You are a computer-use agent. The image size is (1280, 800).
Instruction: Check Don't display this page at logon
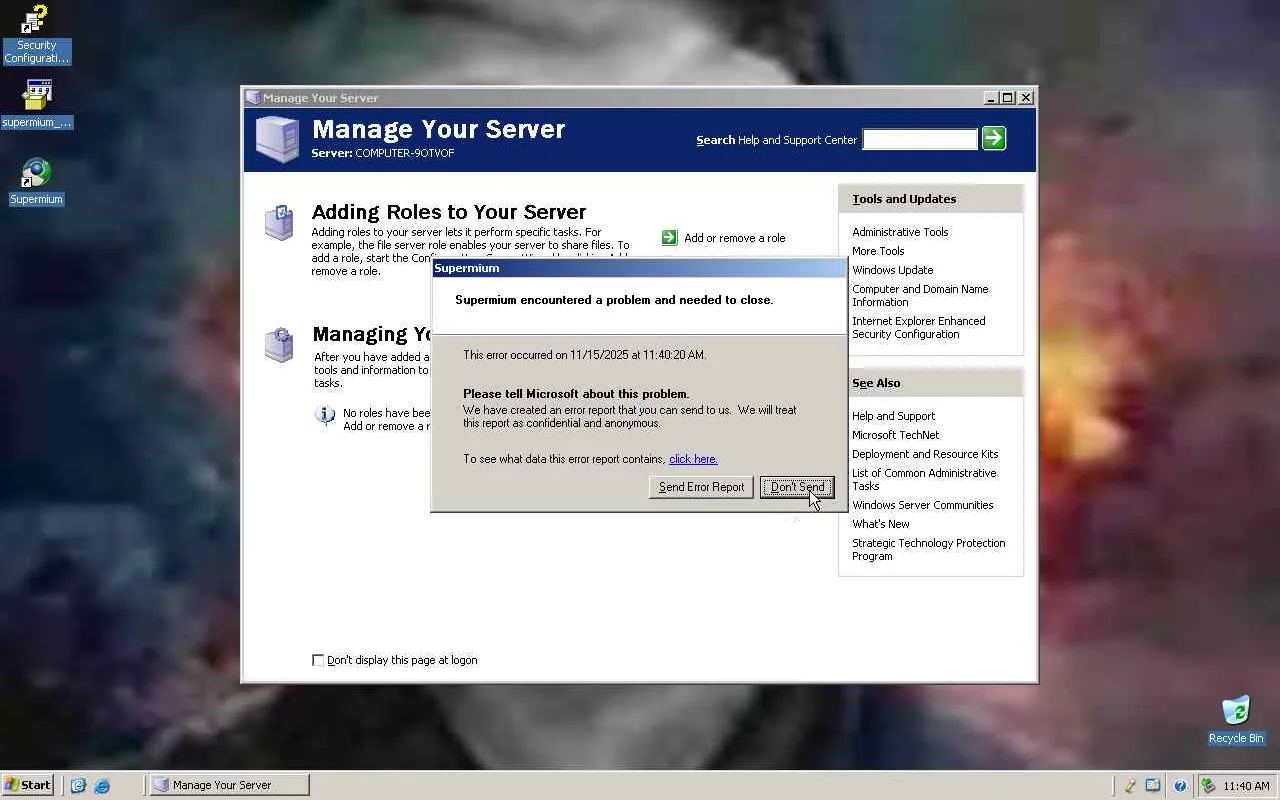[x=318, y=660]
